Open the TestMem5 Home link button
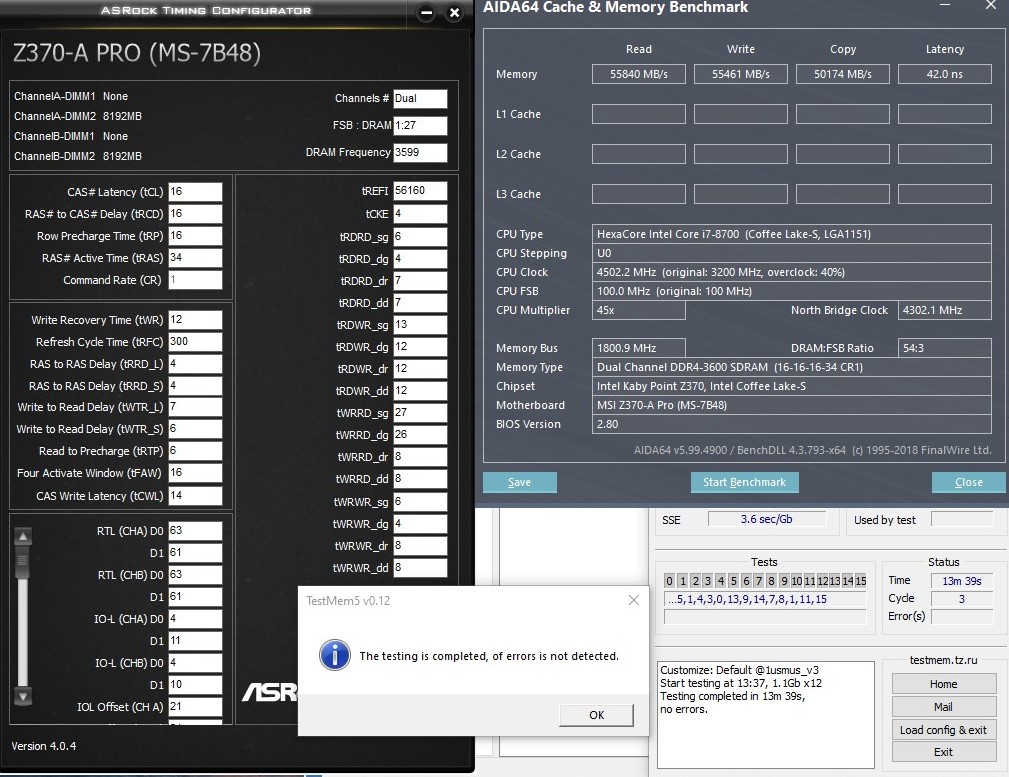 pyautogui.click(x=943, y=684)
